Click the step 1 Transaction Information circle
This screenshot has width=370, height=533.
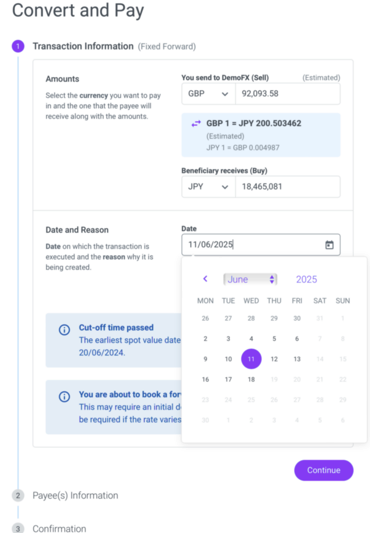(x=18, y=46)
